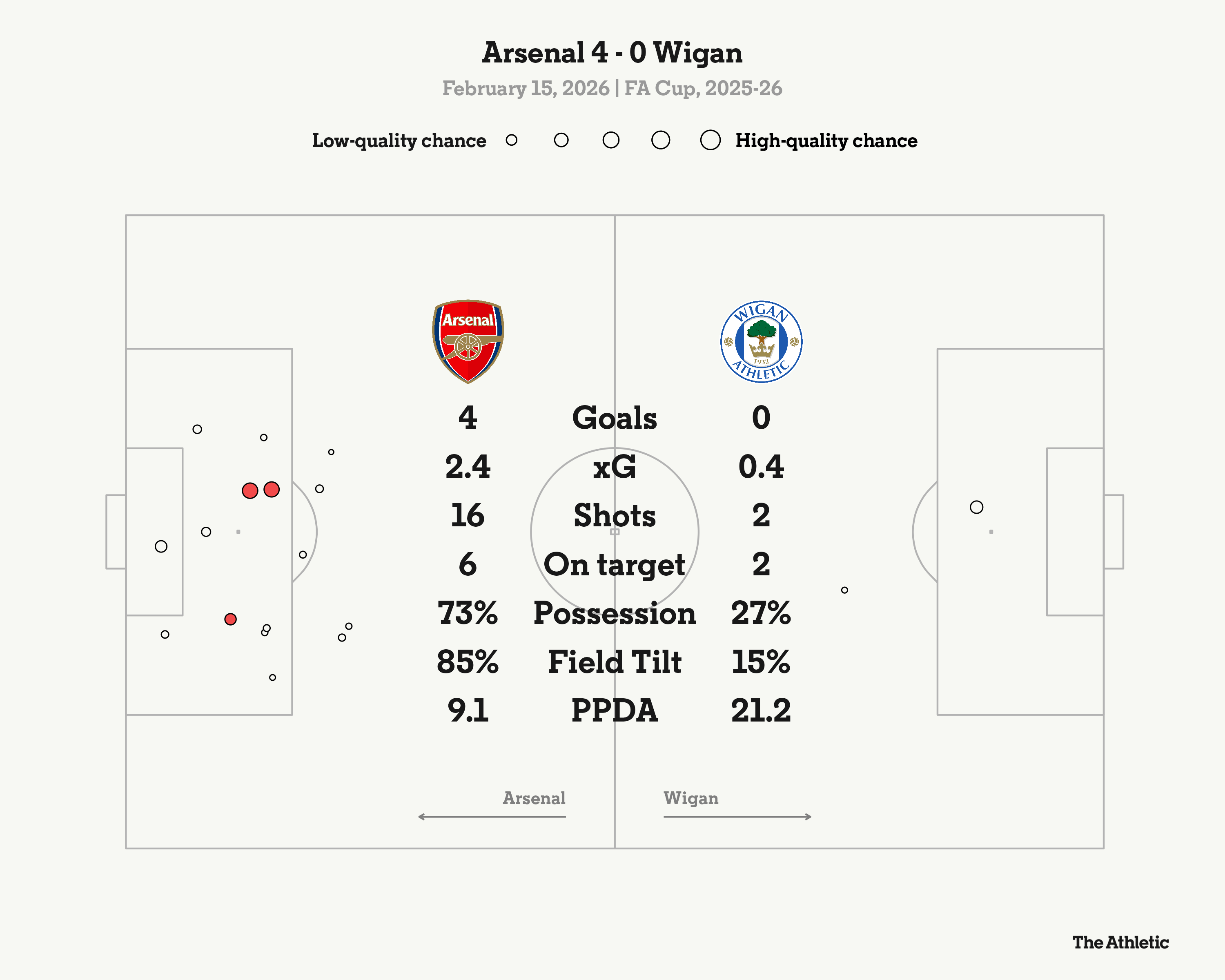Select the xG stat label
The height and width of the screenshot is (980, 1225).
(x=614, y=467)
